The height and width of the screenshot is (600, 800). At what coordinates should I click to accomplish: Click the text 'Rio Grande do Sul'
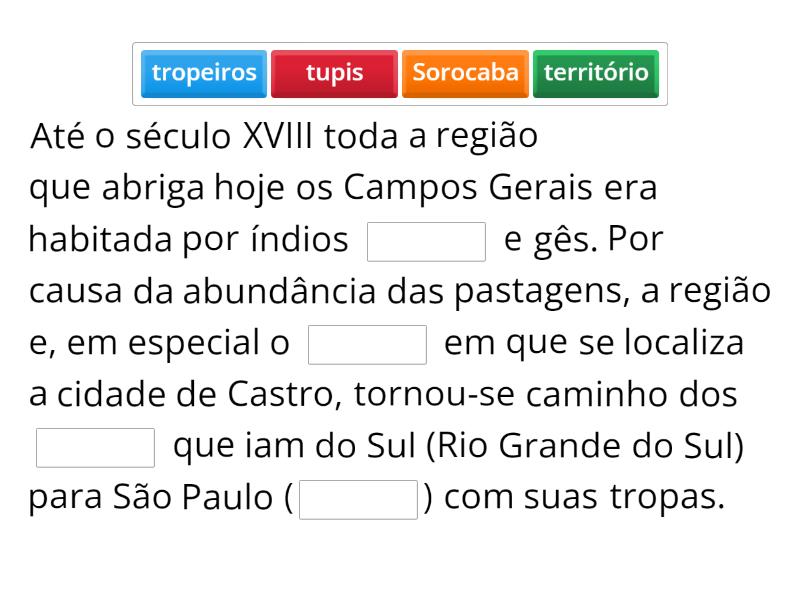point(585,447)
